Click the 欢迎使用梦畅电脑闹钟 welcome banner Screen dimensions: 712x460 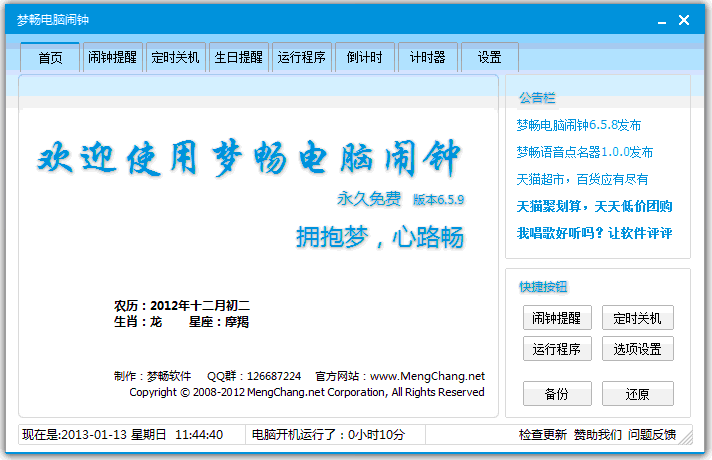tap(249, 158)
